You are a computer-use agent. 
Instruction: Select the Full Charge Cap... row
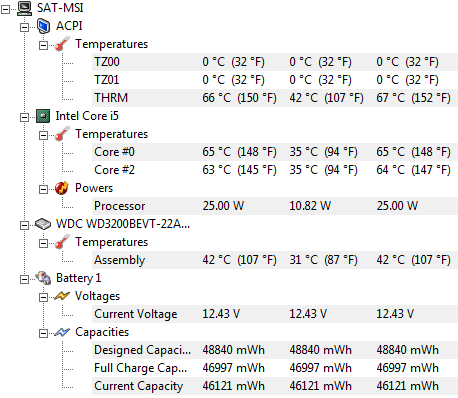(x=275, y=368)
